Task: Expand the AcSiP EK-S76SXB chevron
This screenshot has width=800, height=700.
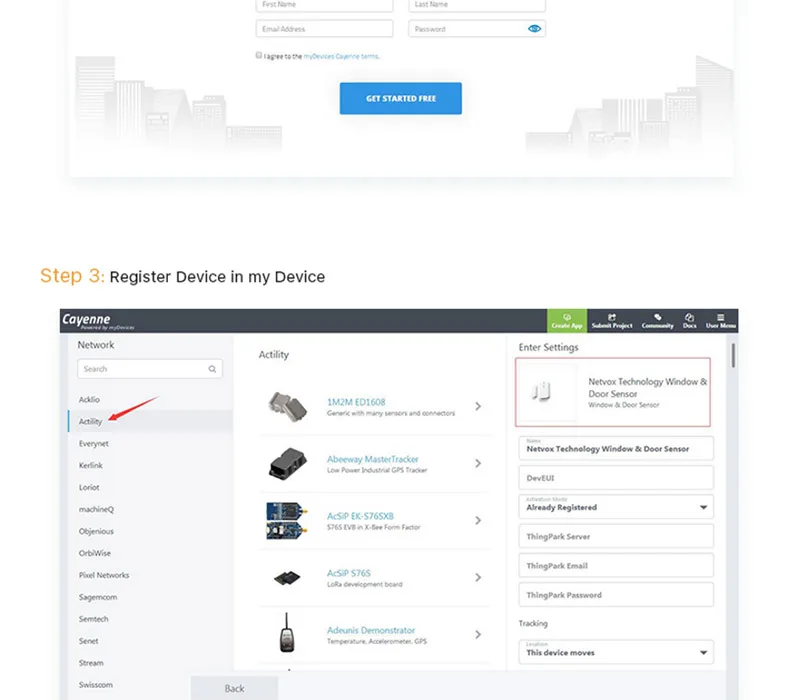Action: pos(478,520)
